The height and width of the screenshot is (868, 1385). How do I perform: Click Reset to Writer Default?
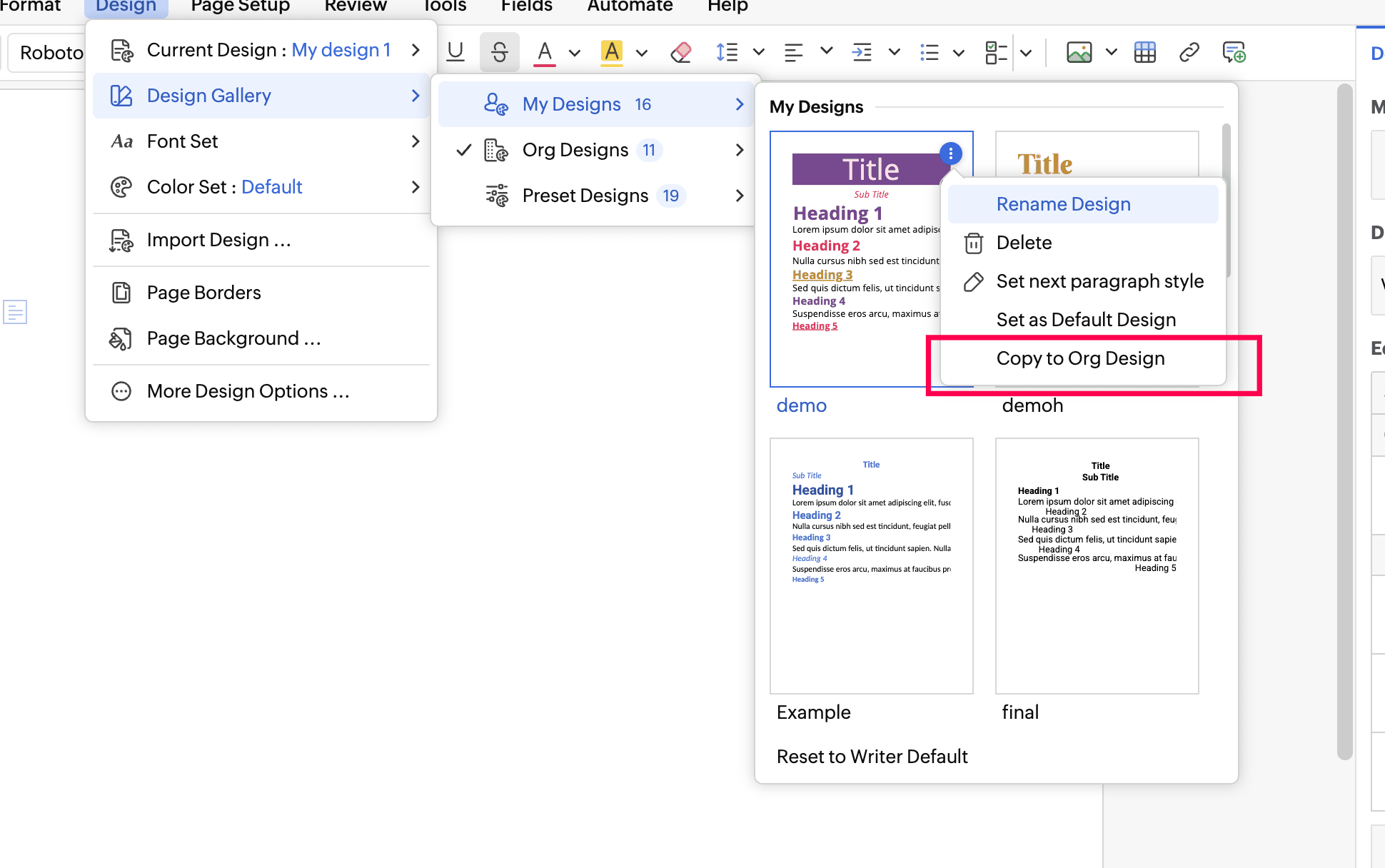tap(872, 757)
